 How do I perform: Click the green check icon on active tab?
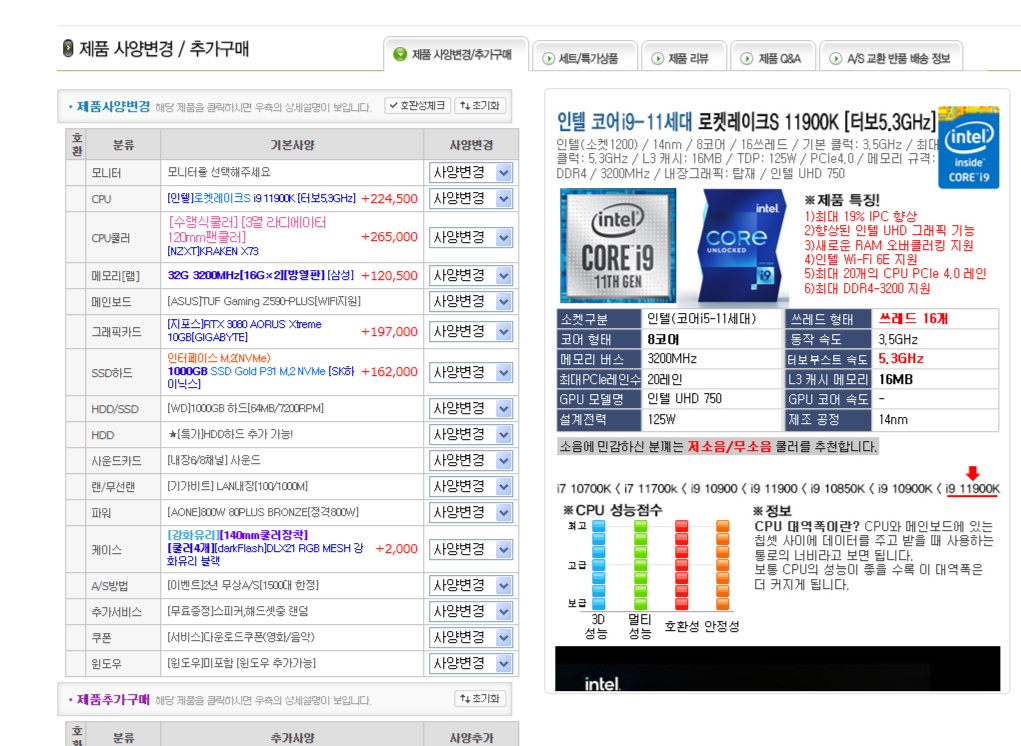[400, 54]
